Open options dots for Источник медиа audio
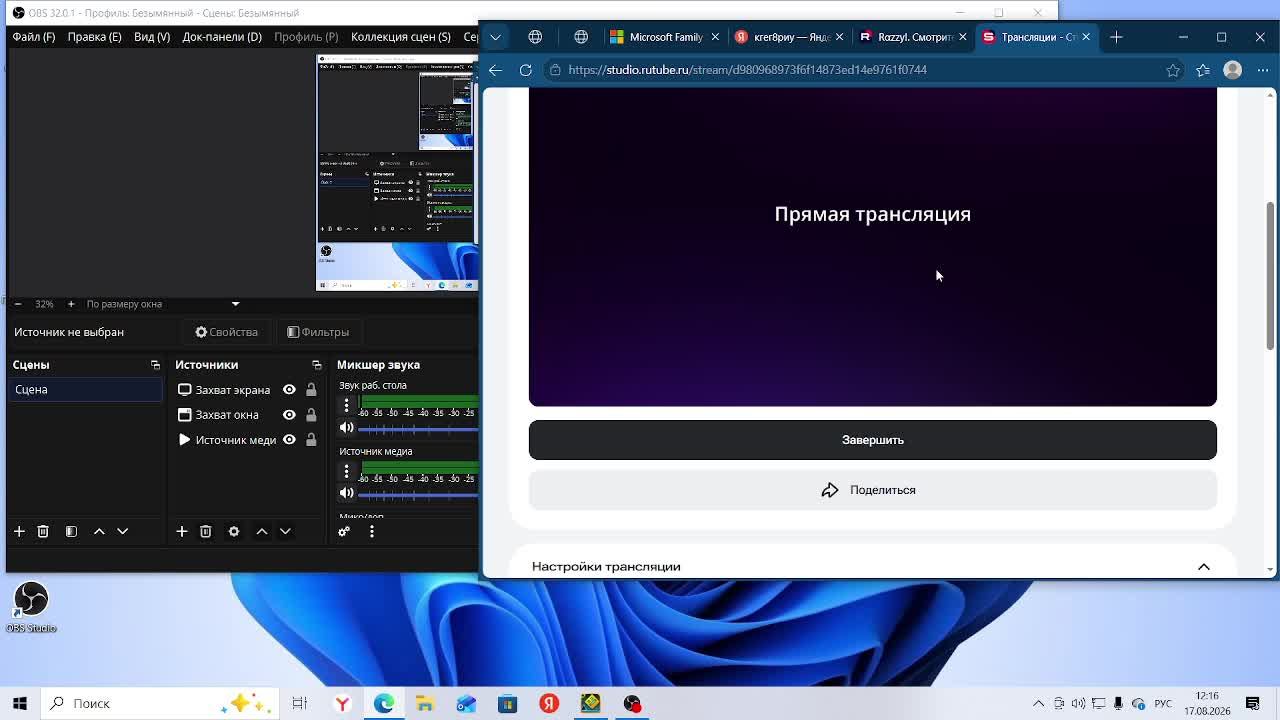Image resolution: width=1280 pixels, height=720 pixels. (347, 471)
